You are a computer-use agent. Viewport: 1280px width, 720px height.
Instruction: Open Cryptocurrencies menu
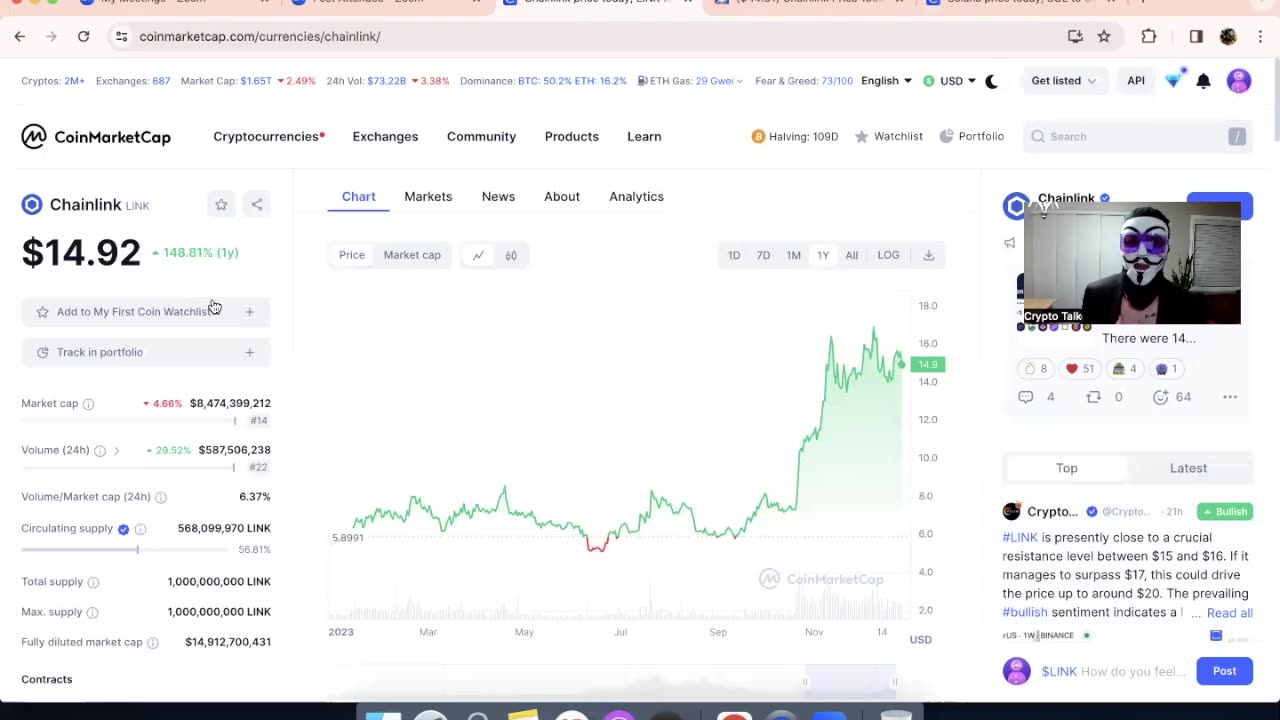coord(268,137)
